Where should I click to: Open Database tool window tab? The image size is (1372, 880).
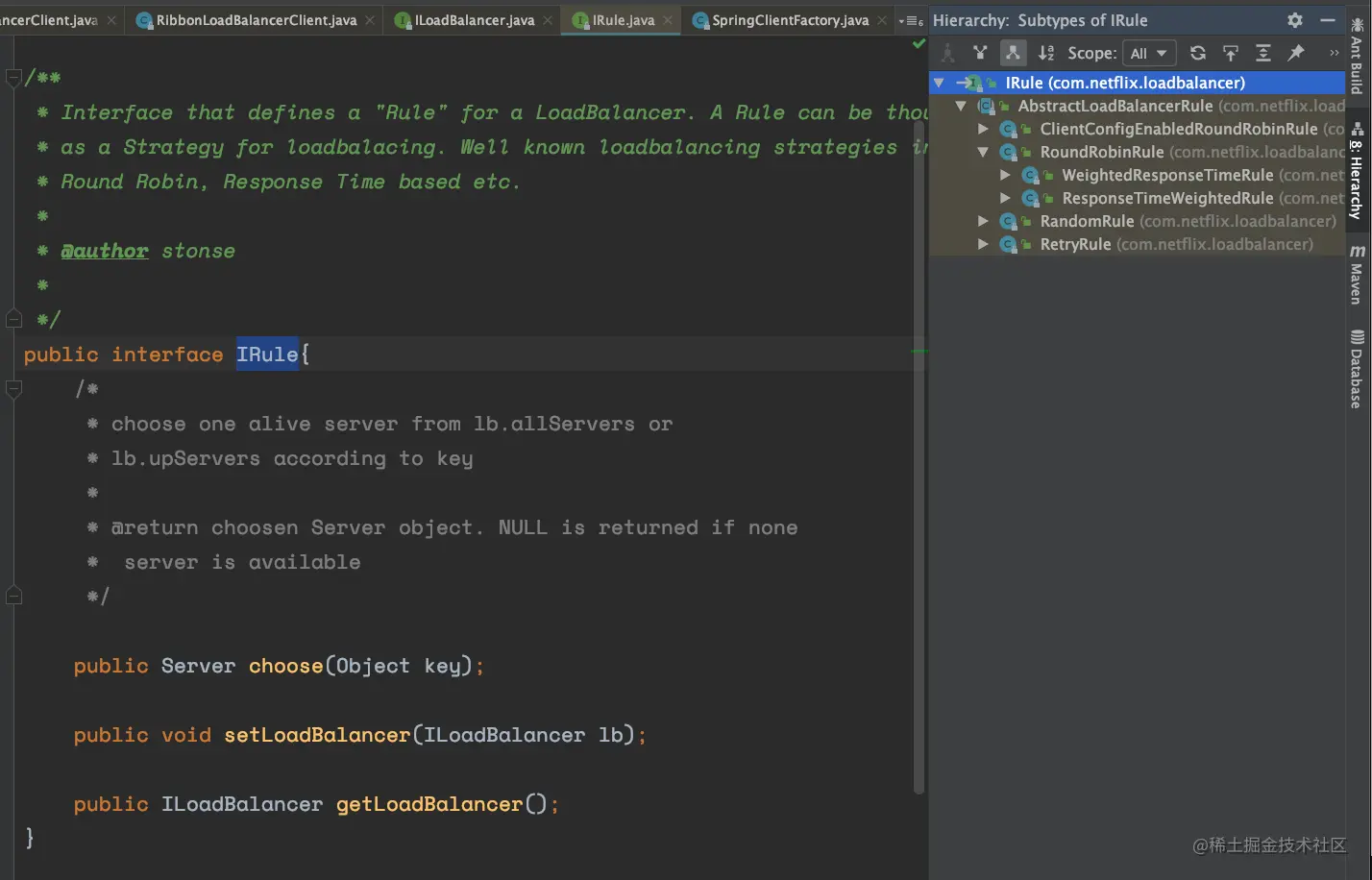click(x=1357, y=369)
